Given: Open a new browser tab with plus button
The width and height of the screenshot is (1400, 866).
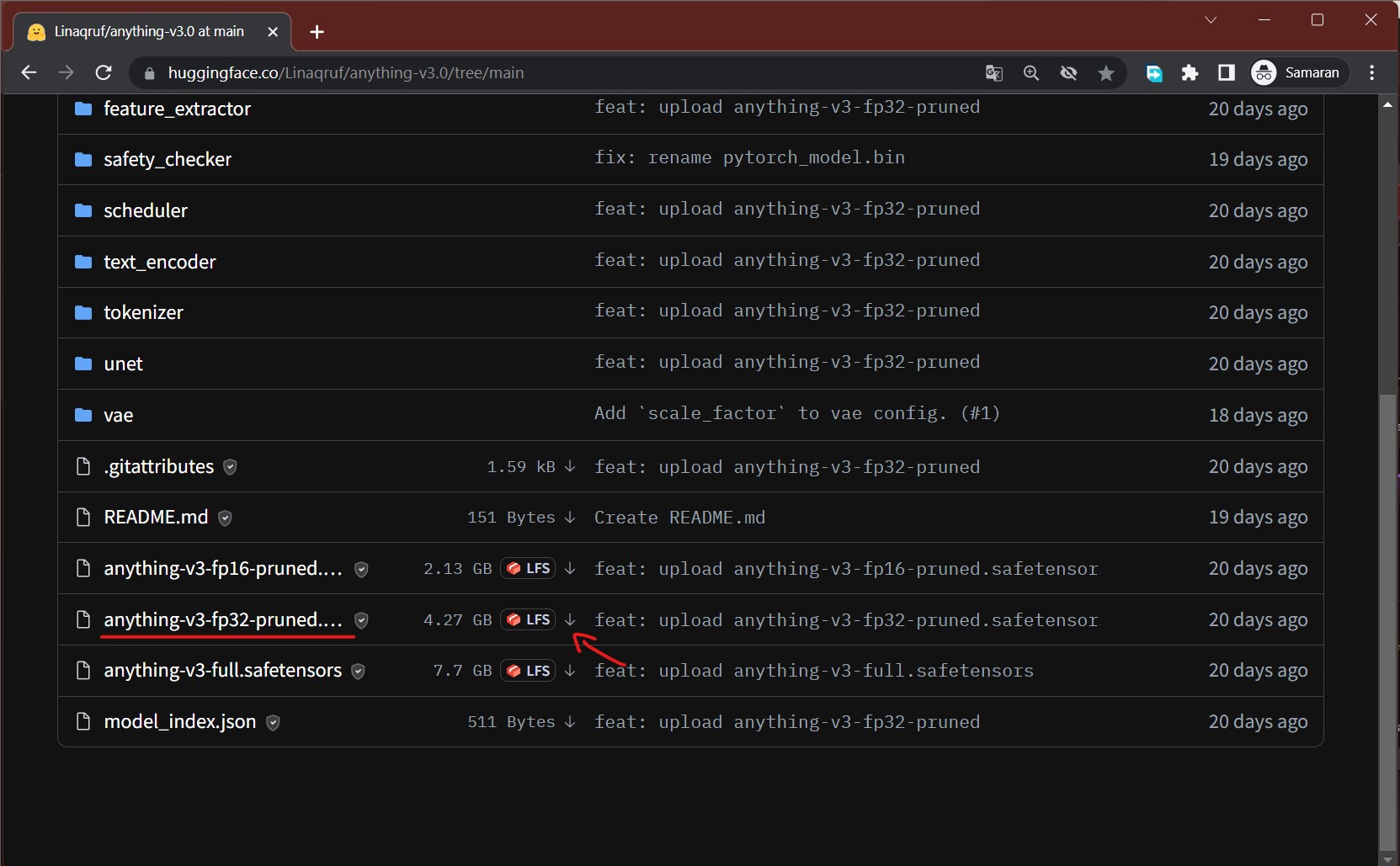Looking at the screenshot, I should (x=317, y=32).
